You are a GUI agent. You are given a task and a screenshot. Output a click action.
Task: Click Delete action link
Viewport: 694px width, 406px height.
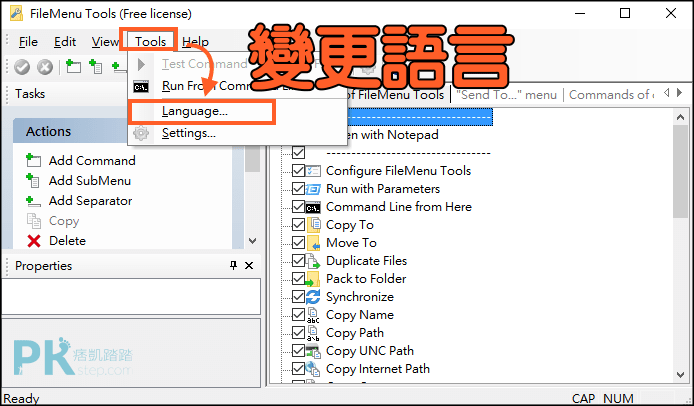67,241
